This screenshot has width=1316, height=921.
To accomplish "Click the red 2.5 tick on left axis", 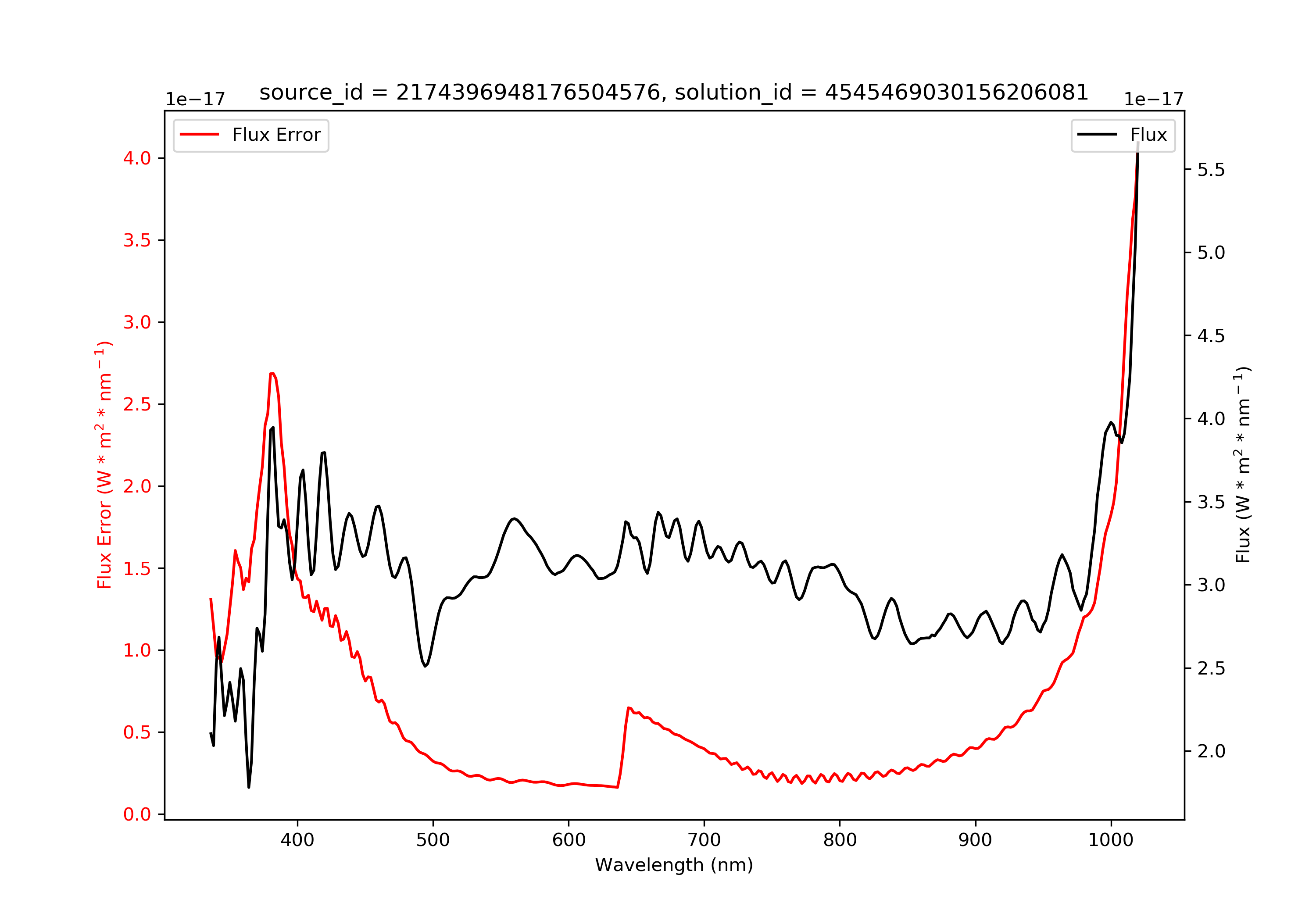I will tap(137, 405).
